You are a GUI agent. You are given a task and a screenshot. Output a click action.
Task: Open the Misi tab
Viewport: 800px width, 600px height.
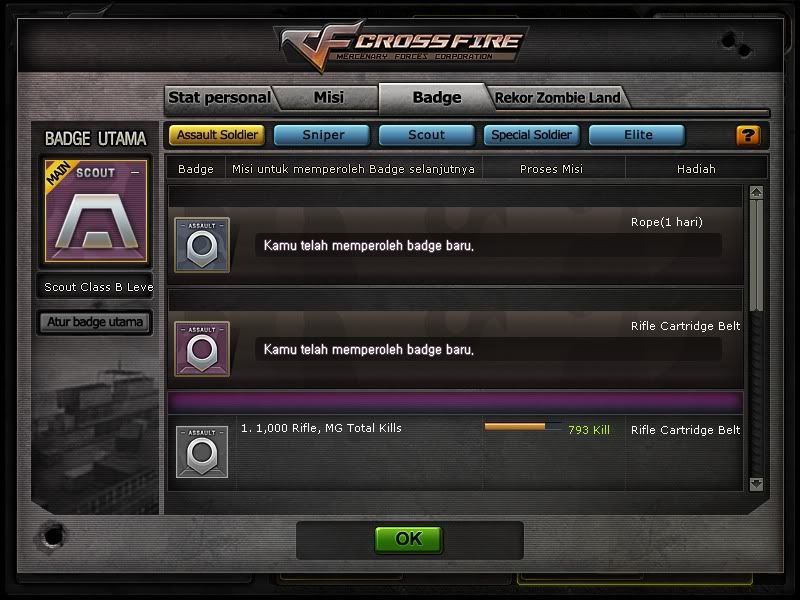coord(329,97)
